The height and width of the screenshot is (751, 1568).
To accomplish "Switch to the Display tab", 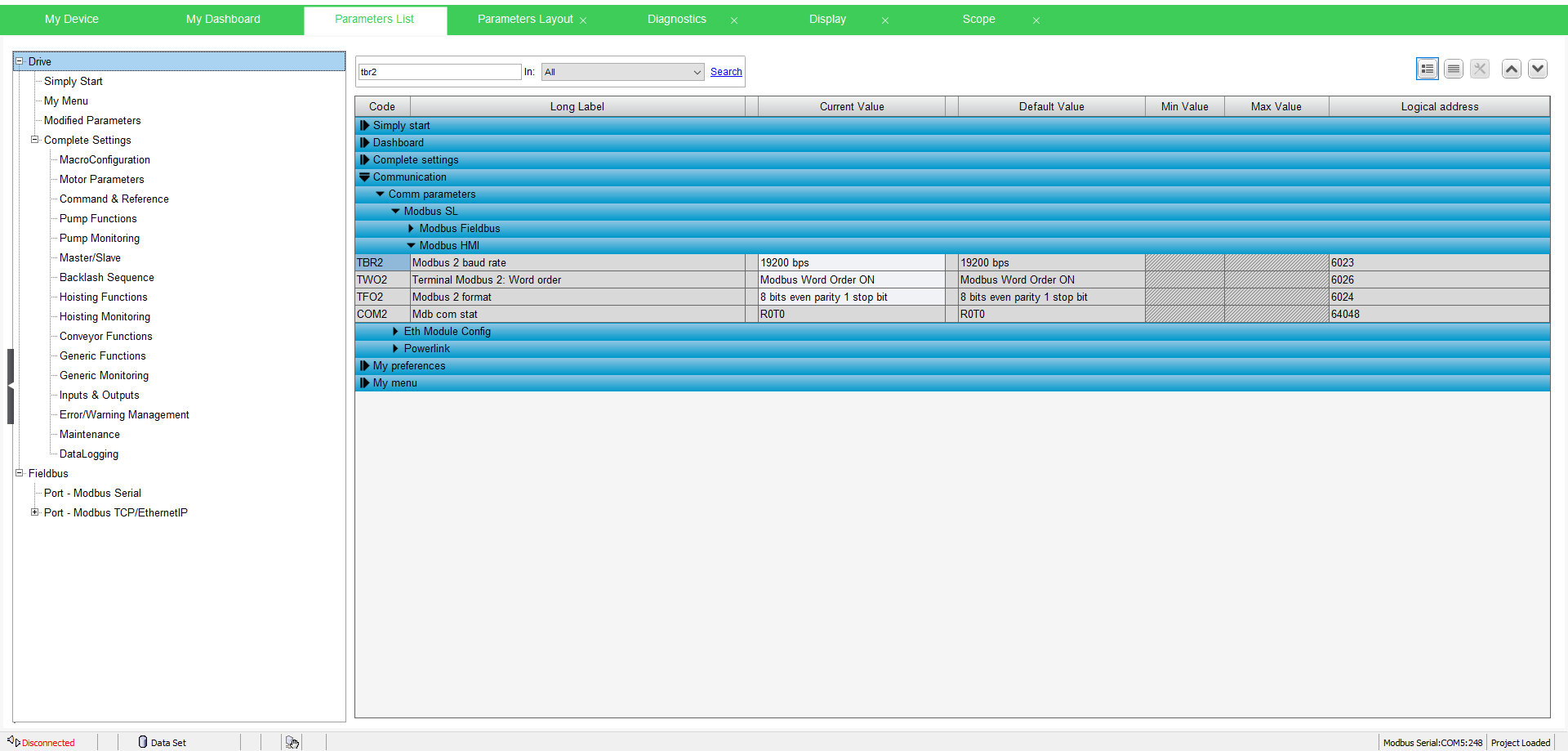I will coord(827,19).
